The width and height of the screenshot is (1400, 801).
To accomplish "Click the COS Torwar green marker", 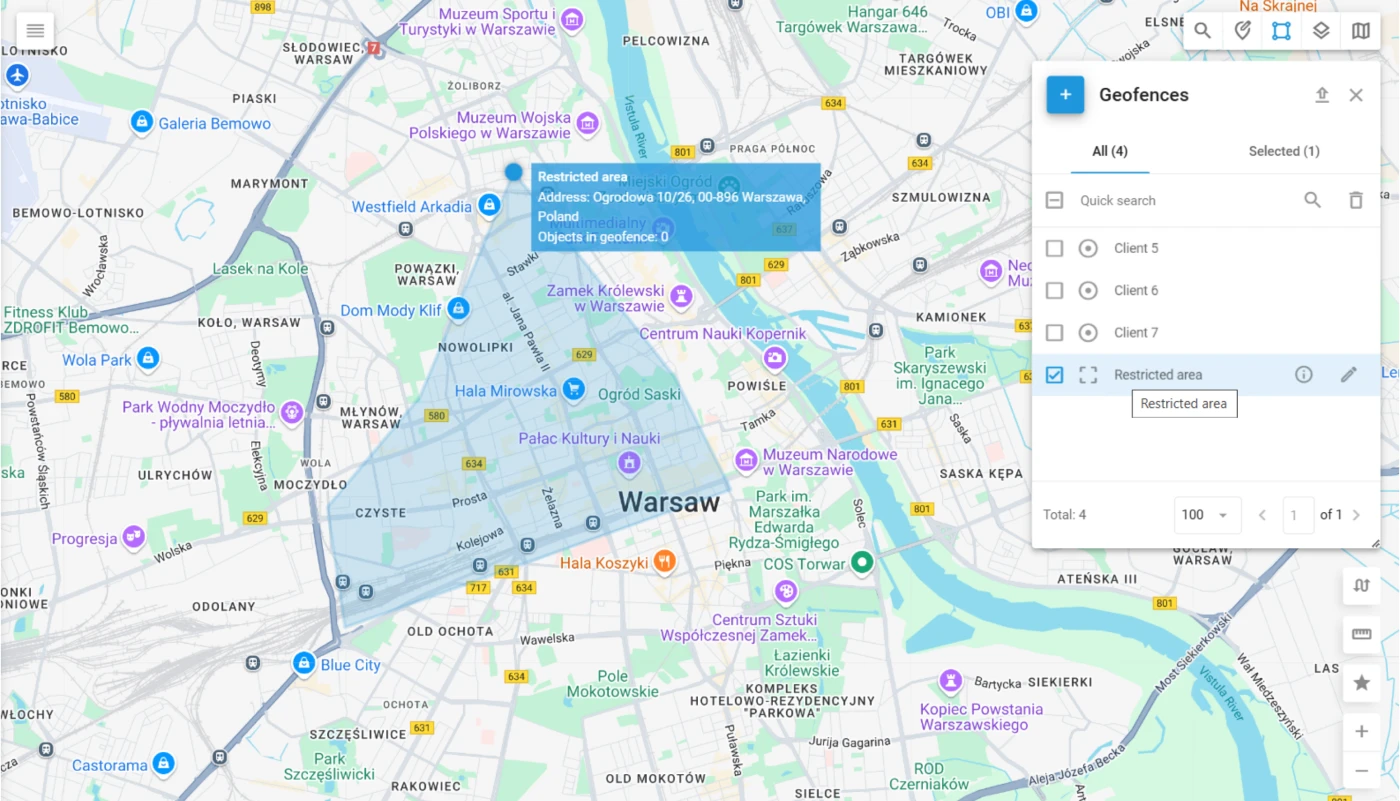I will (x=862, y=563).
